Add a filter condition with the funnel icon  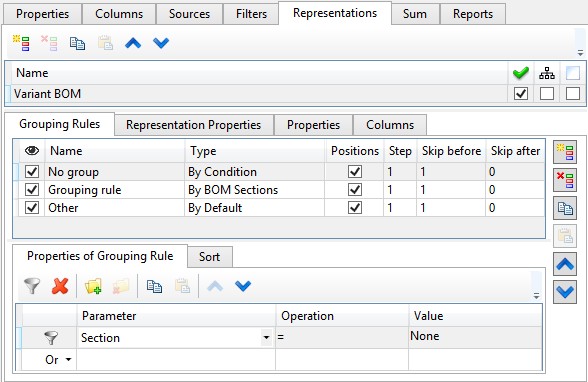tap(32, 286)
